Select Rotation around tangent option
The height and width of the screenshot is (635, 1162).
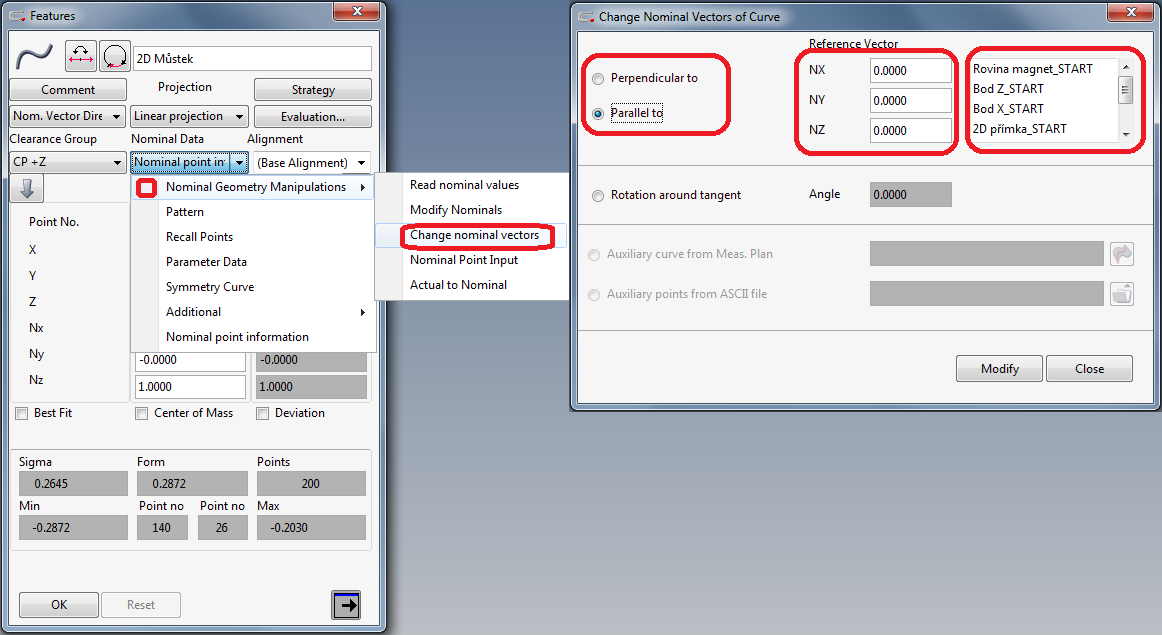tap(598, 196)
